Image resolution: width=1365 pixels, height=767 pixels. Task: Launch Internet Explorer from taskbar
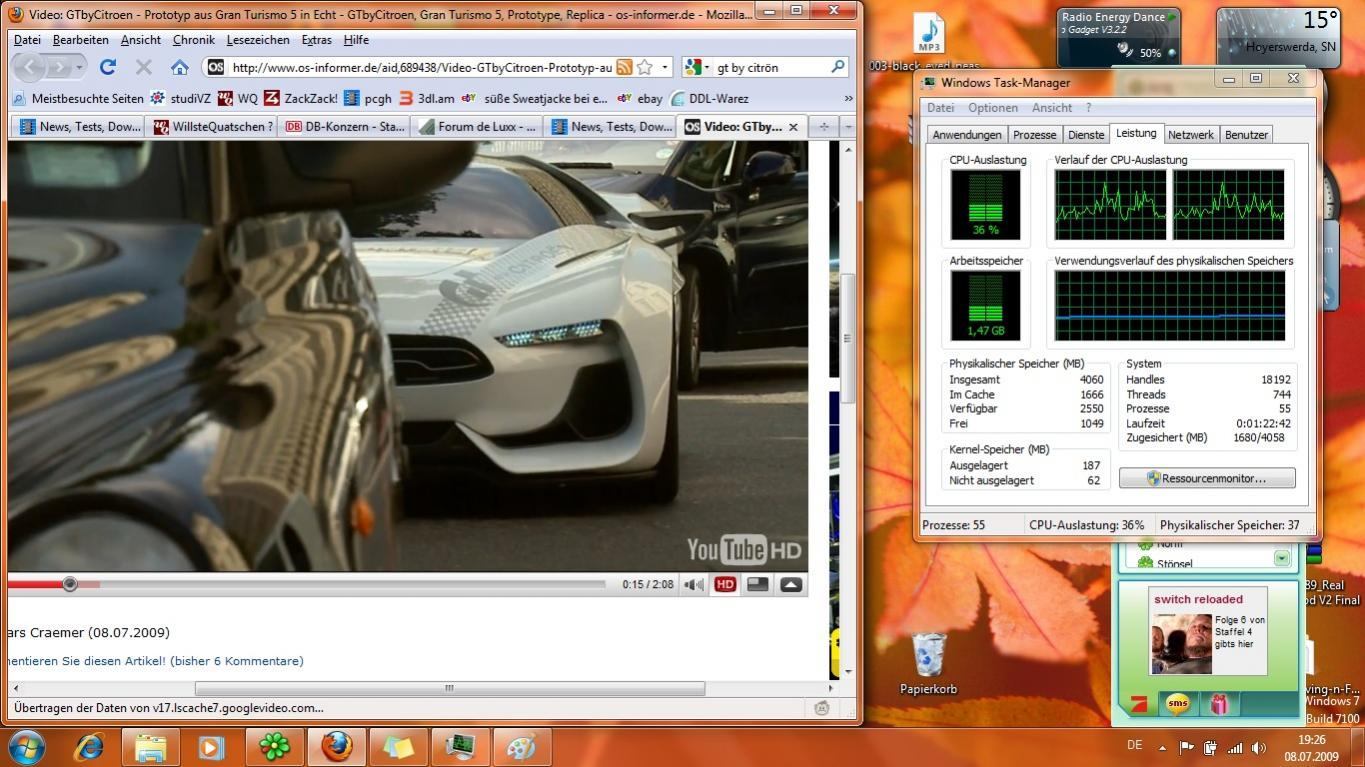pyautogui.click(x=89, y=747)
